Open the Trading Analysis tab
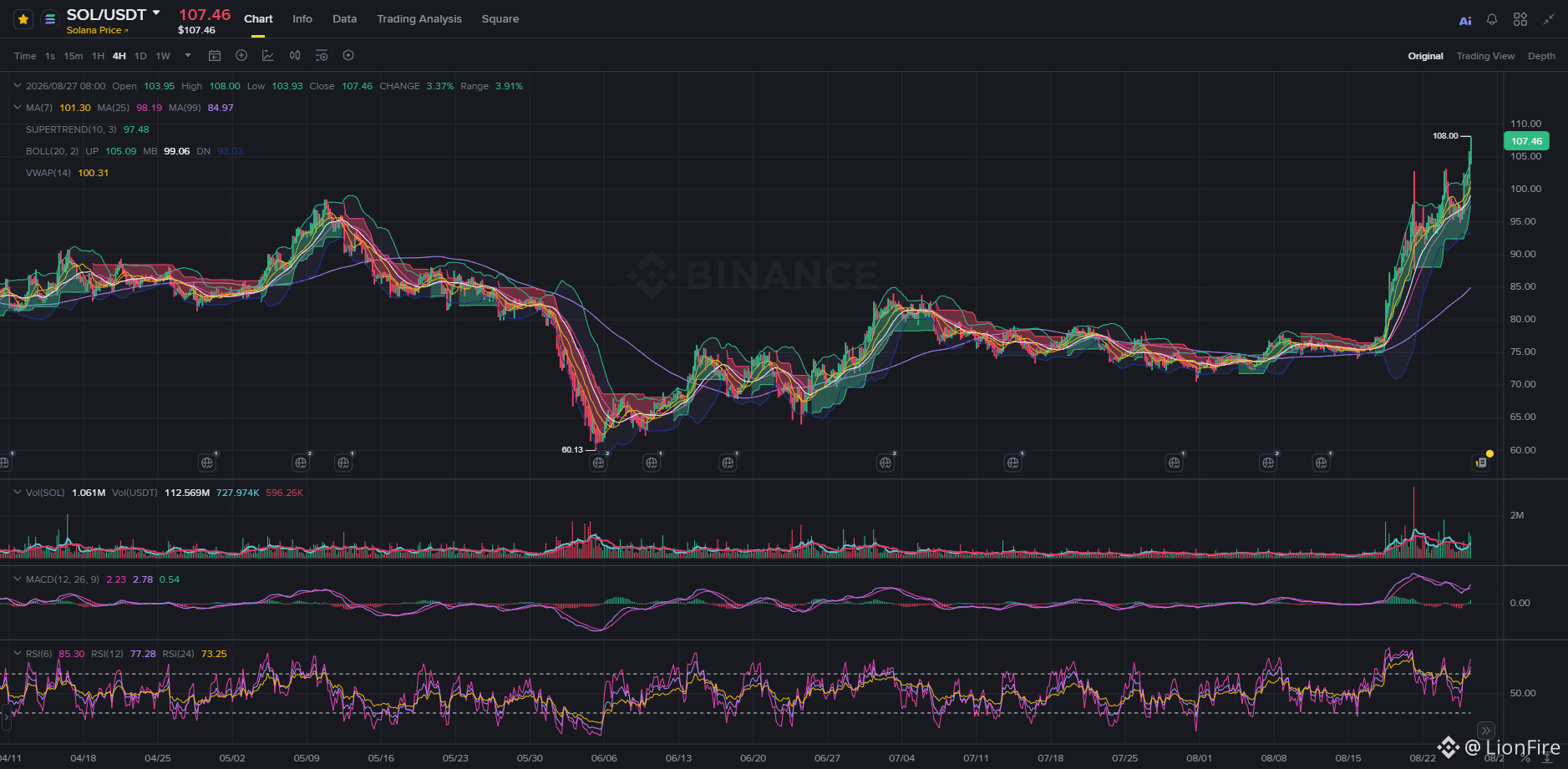 click(419, 19)
